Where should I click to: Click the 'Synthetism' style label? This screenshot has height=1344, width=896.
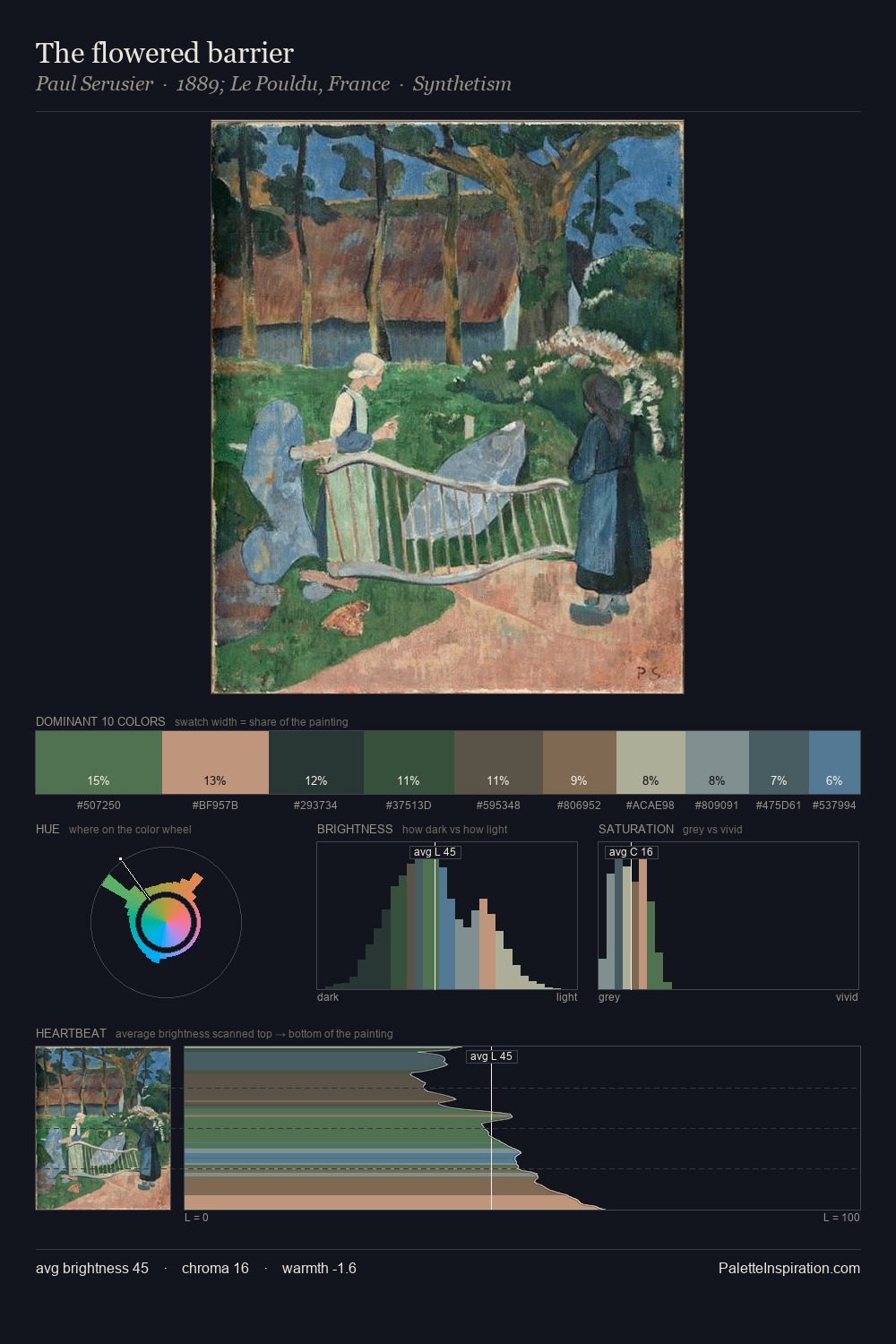coord(462,84)
